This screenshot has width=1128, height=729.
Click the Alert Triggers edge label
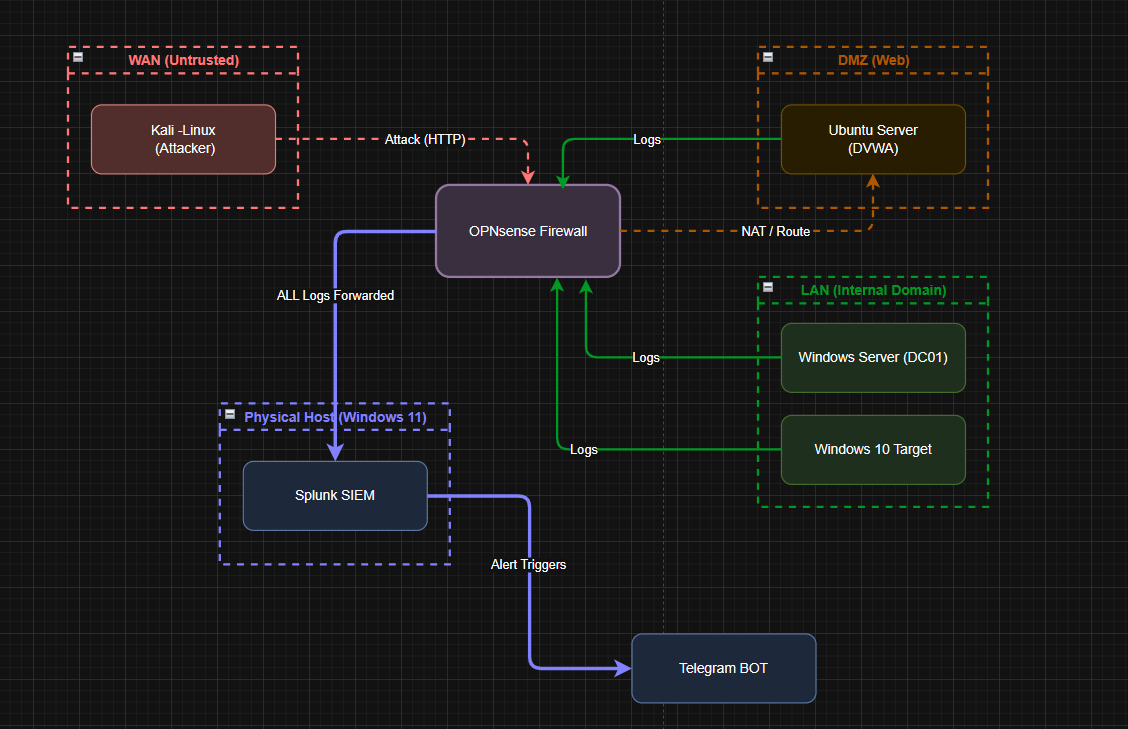tap(528, 565)
